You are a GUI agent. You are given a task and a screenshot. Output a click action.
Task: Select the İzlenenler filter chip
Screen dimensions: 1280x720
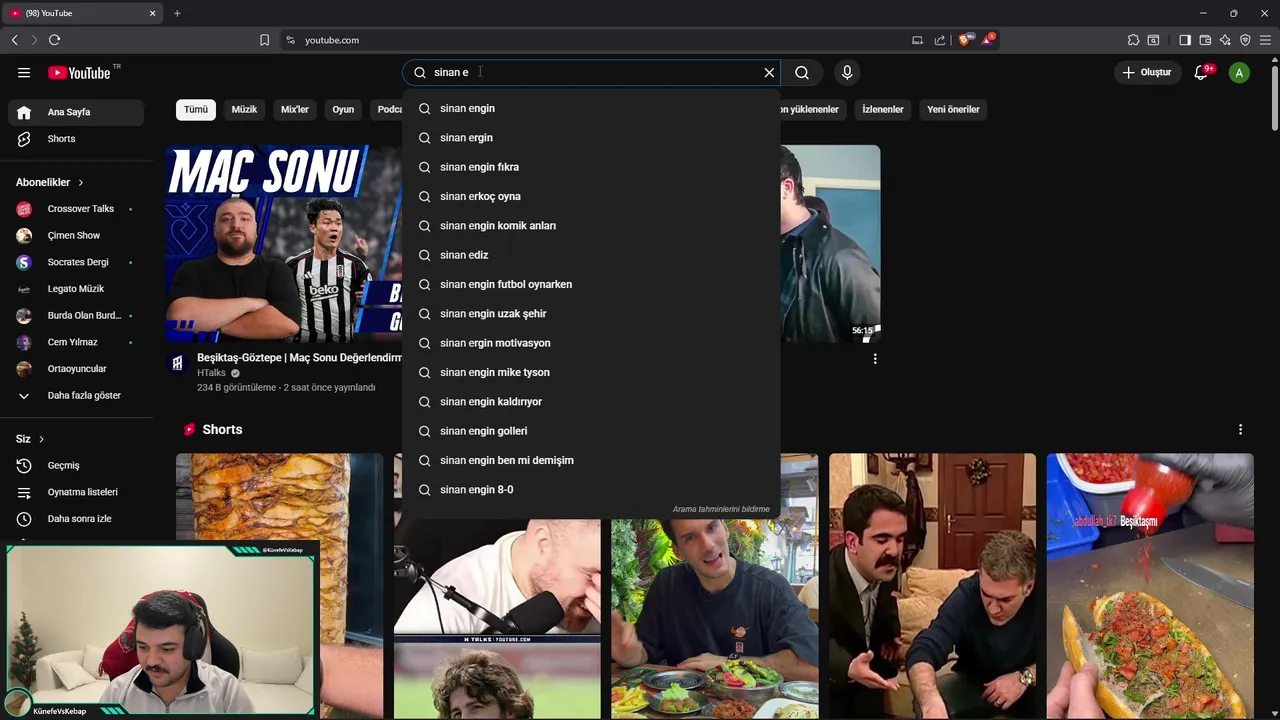(x=883, y=109)
